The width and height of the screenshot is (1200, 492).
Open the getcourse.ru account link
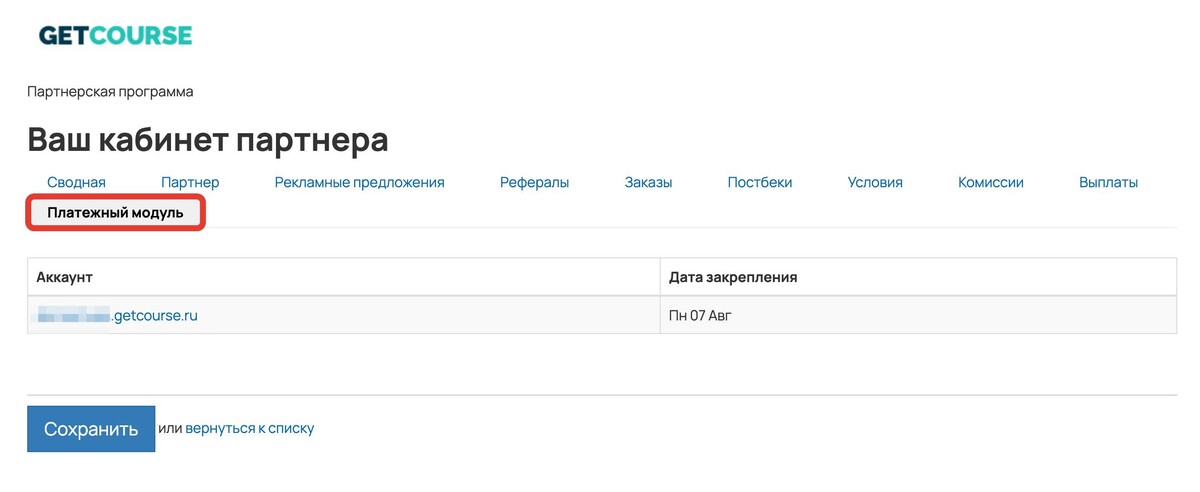click(x=117, y=315)
